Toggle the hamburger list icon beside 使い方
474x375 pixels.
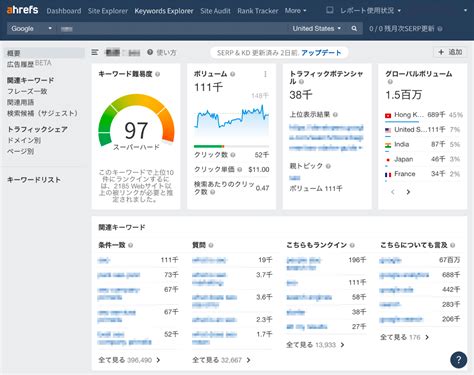pos(95,52)
